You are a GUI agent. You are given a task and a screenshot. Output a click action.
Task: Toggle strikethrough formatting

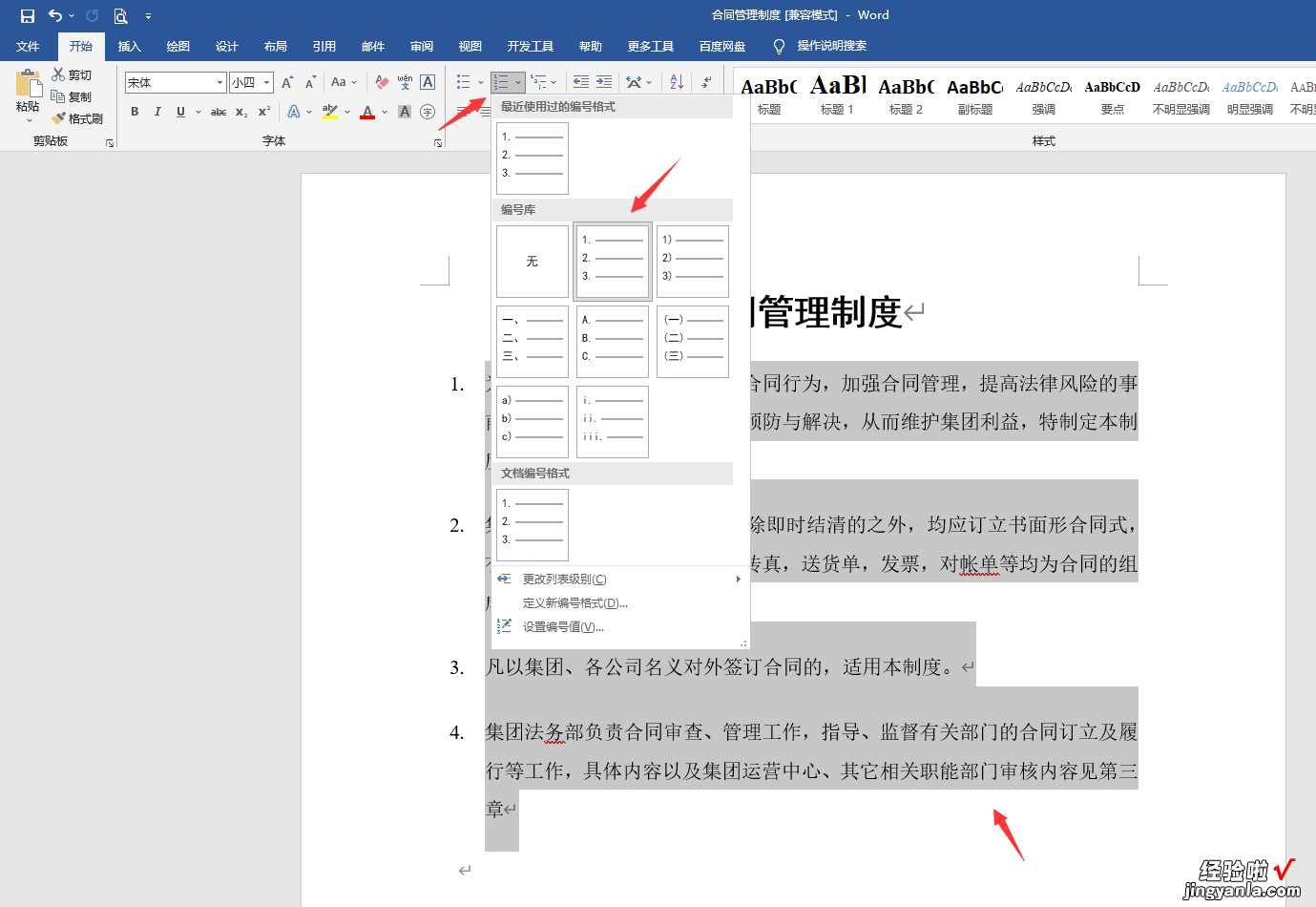[x=219, y=112]
